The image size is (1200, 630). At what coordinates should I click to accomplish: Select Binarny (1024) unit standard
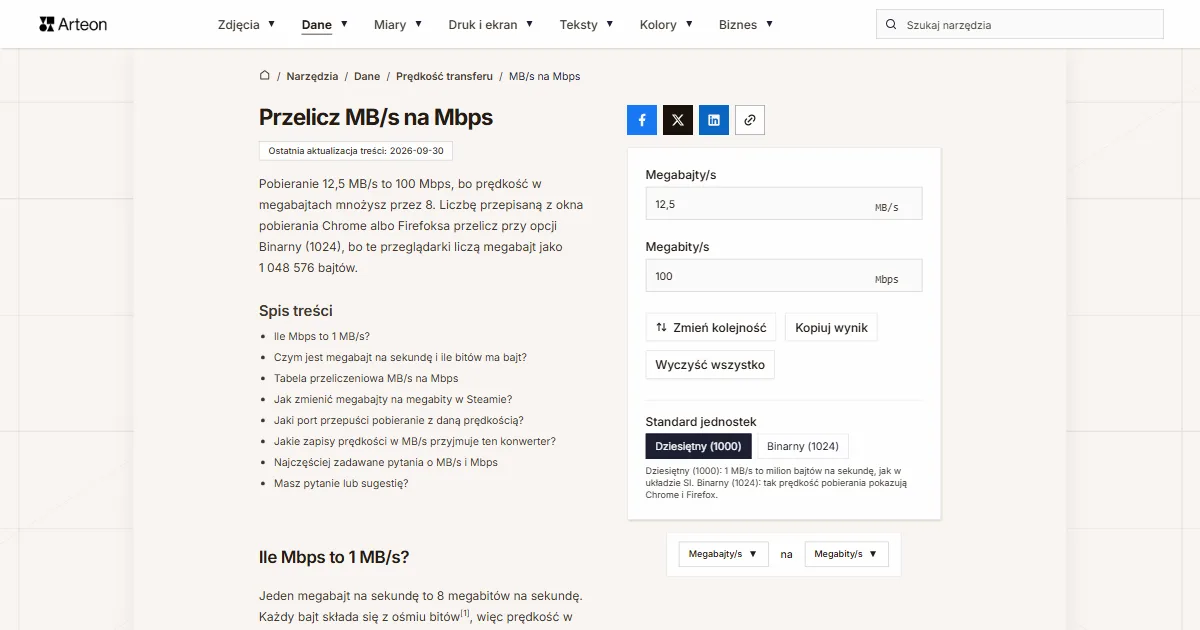pos(803,446)
